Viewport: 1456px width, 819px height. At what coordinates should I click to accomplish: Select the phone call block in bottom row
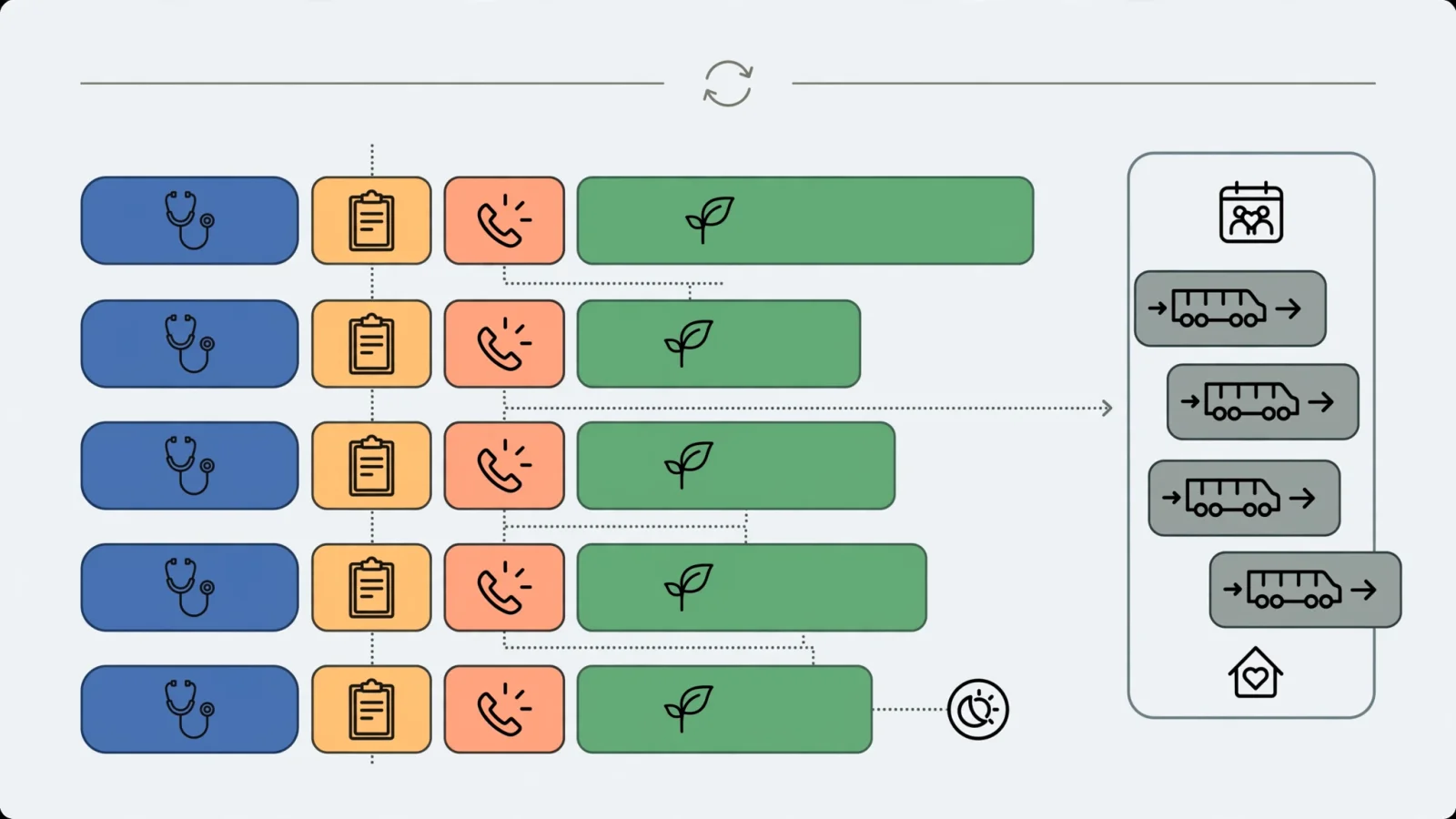point(504,709)
